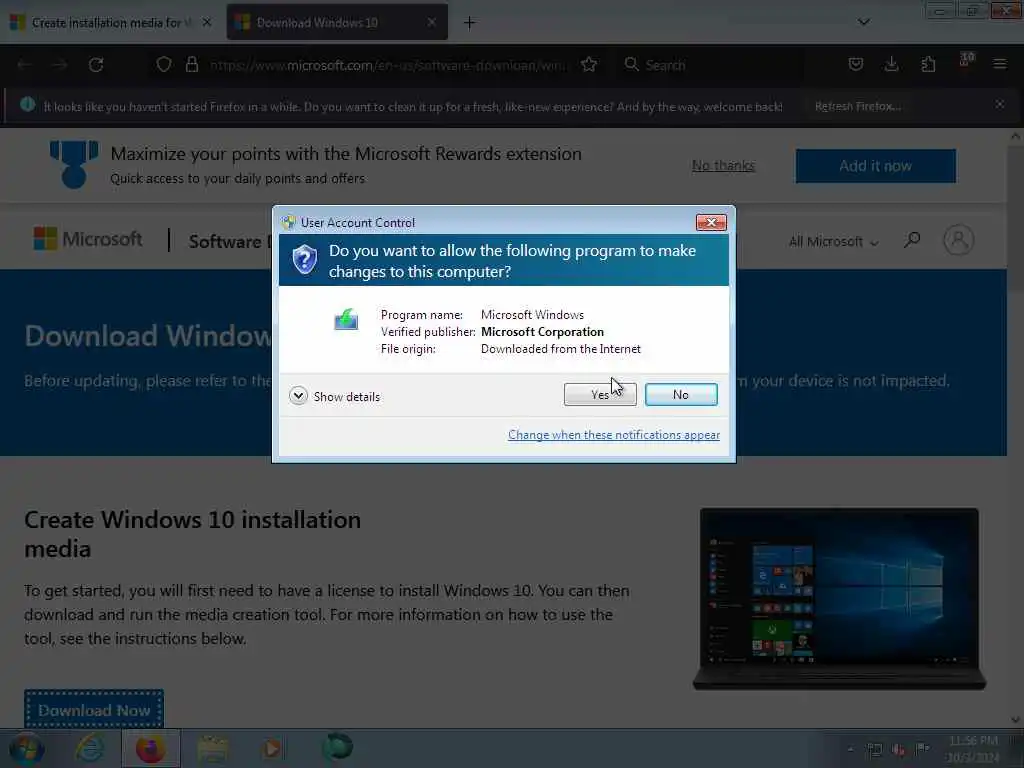Switch to the Download Windows 10 tab
Image resolution: width=1024 pixels, height=768 pixels.
point(327,23)
